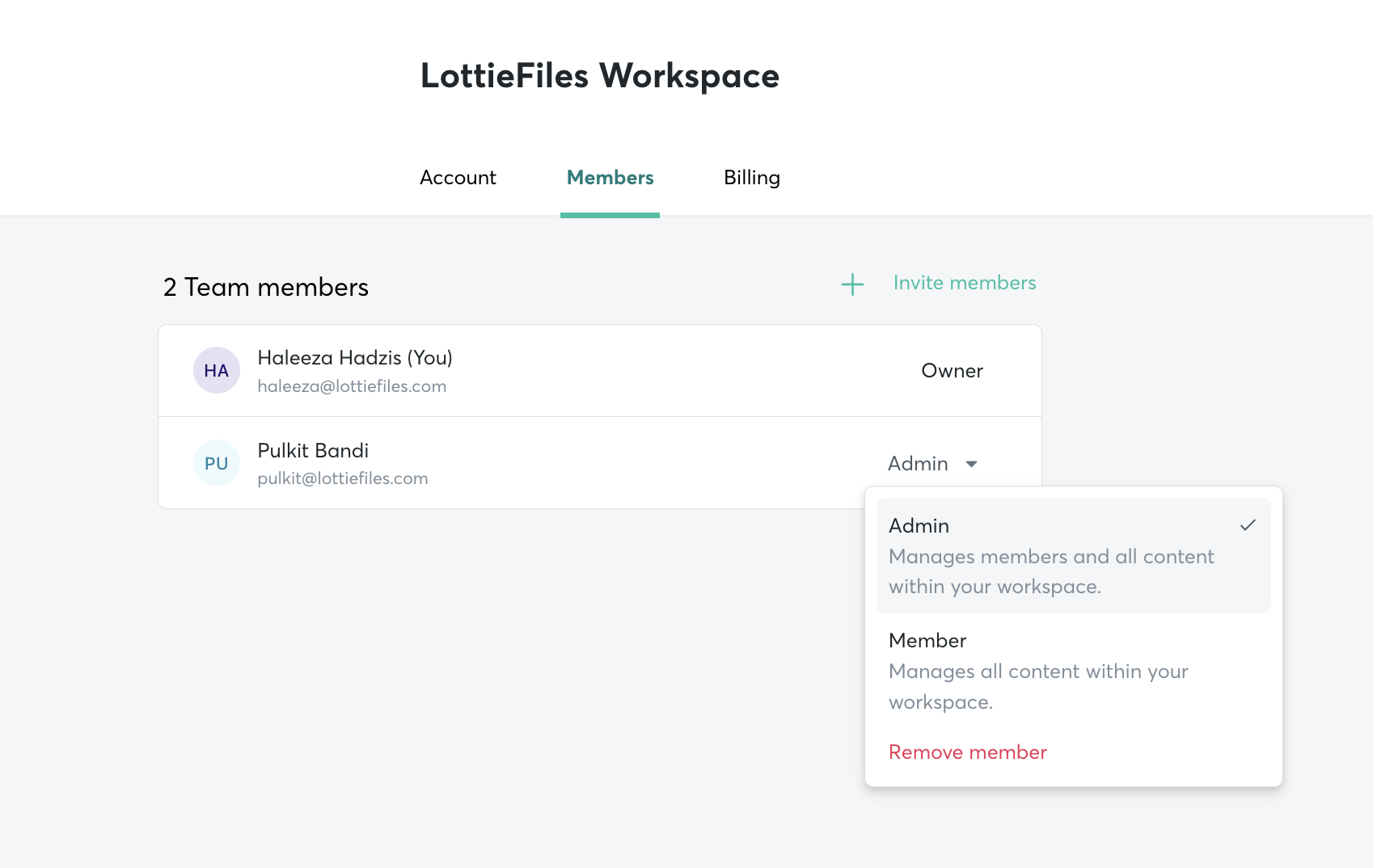1373x868 pixels.
Task: Click the Pulkit Bandi member name
Action: click(x=313, y=450)
